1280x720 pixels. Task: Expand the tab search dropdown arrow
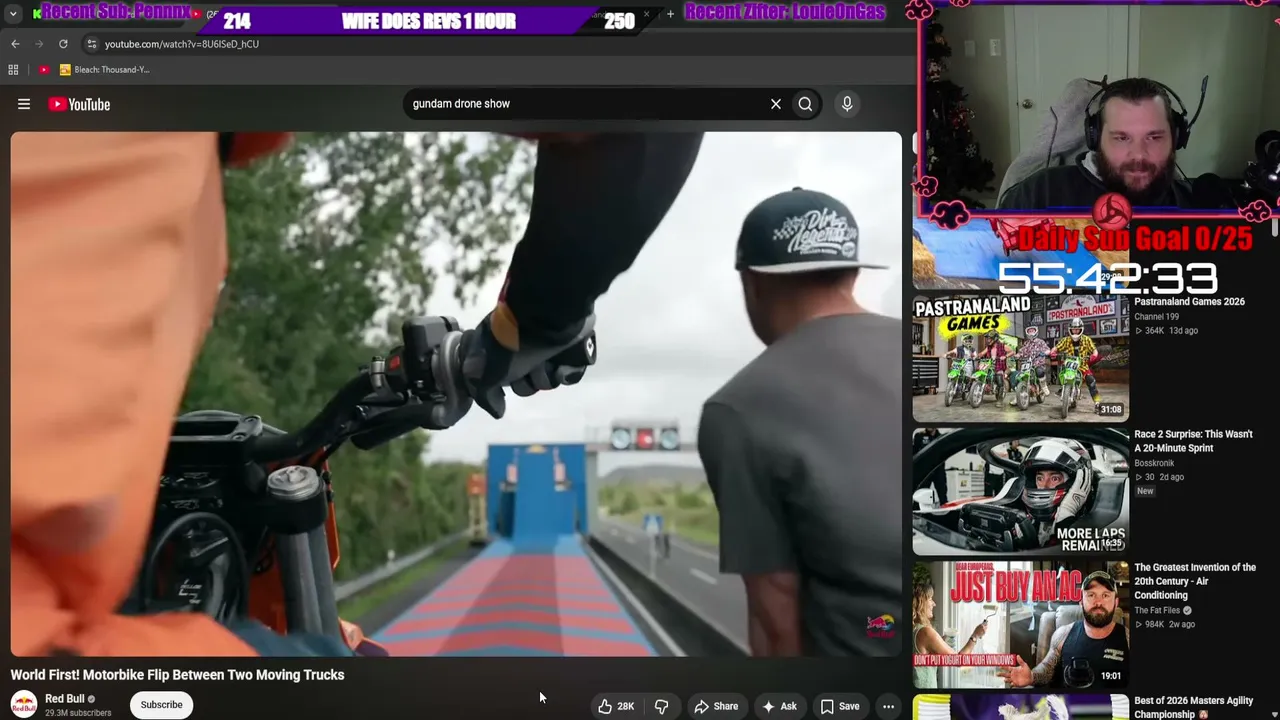point(13,14)
